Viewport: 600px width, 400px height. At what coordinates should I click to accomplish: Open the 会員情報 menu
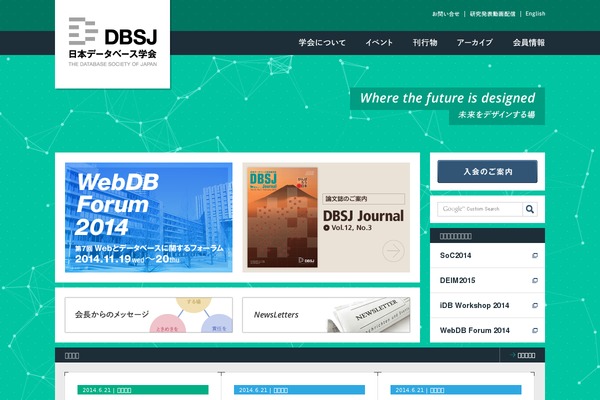[x=529, y=42]
